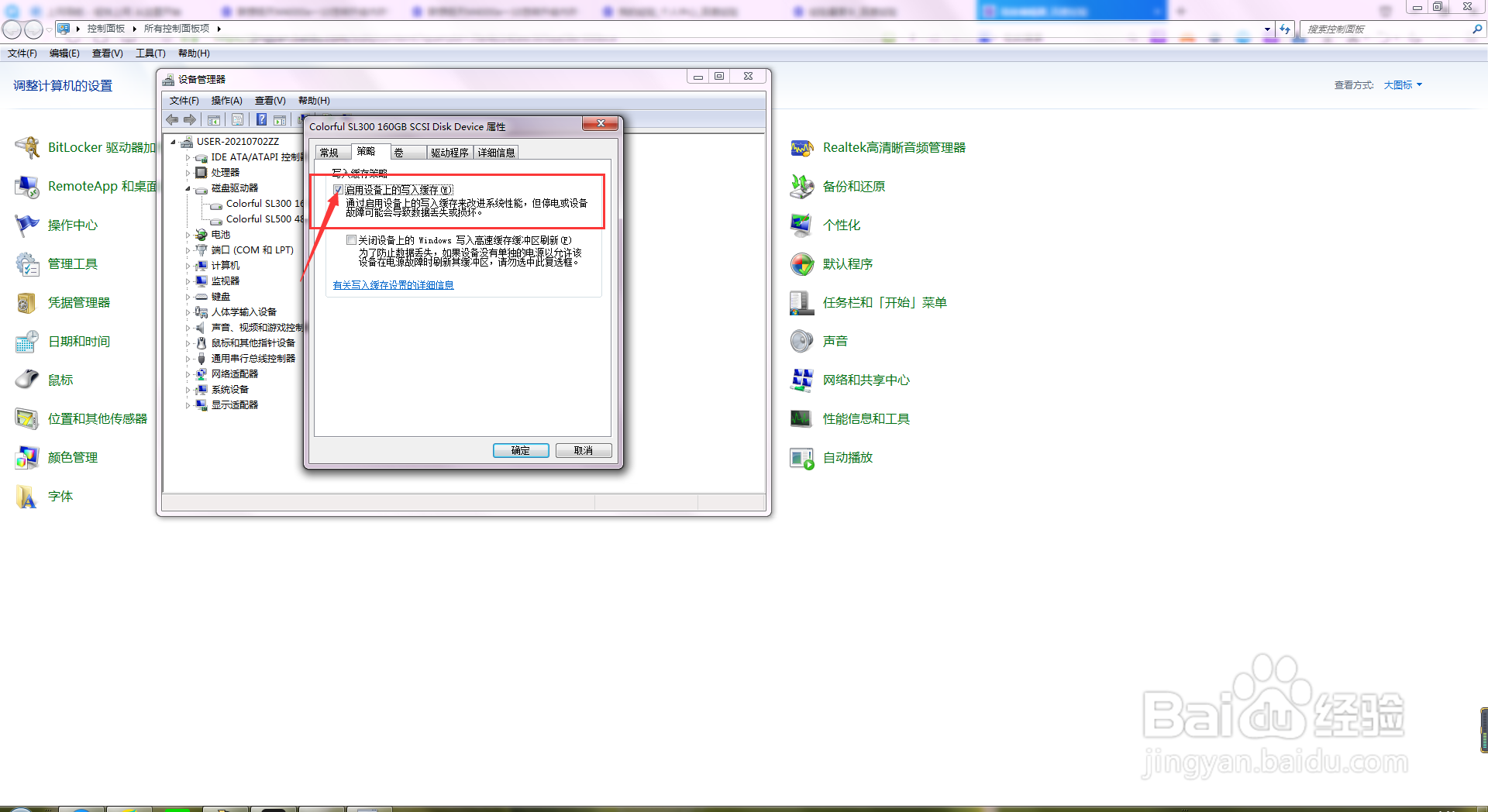The width and height of the screenshot is (1488, 812).
Task: Open the 操作中心 control panel item
Action: pos(57,225)
